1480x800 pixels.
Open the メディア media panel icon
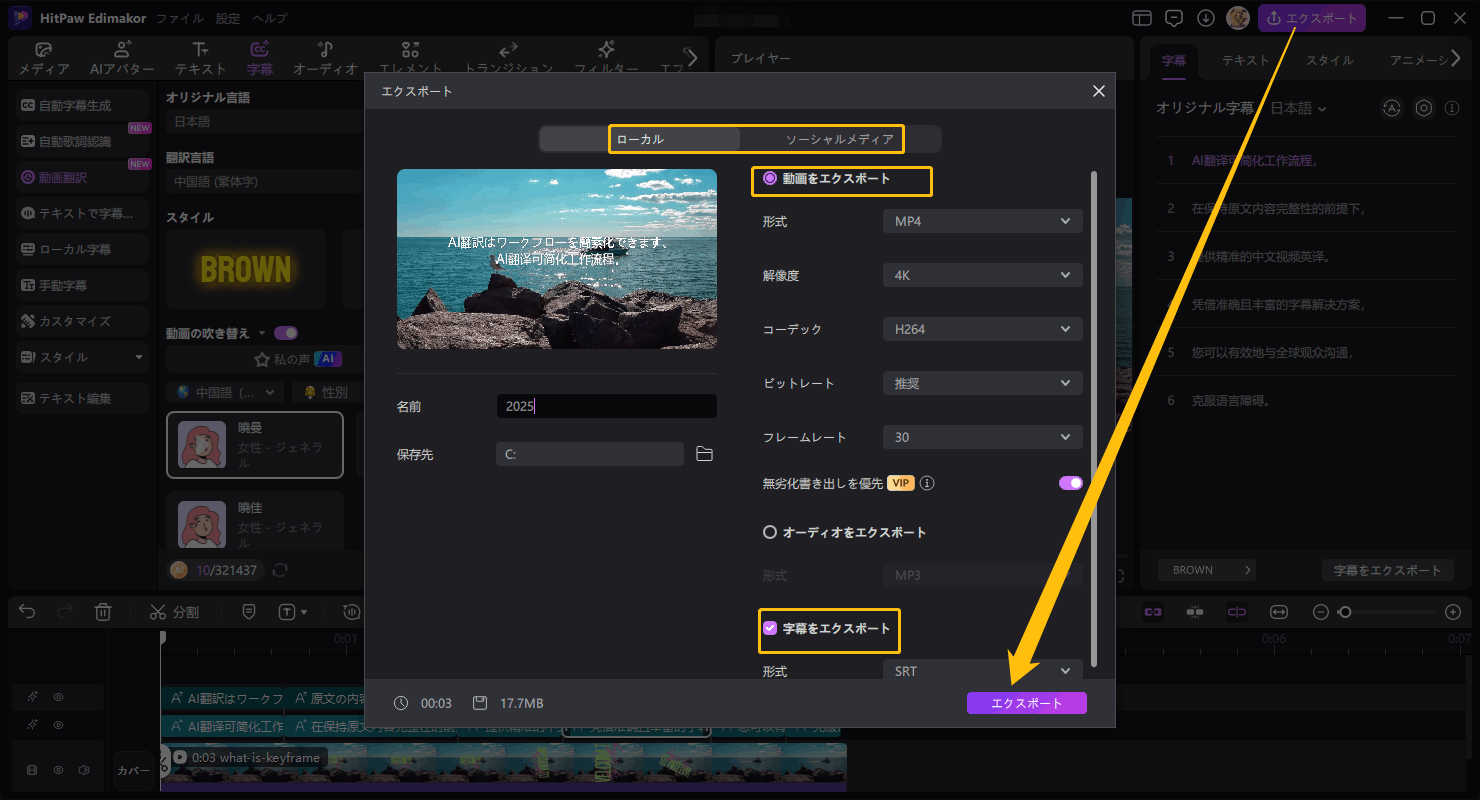(43, 58)
